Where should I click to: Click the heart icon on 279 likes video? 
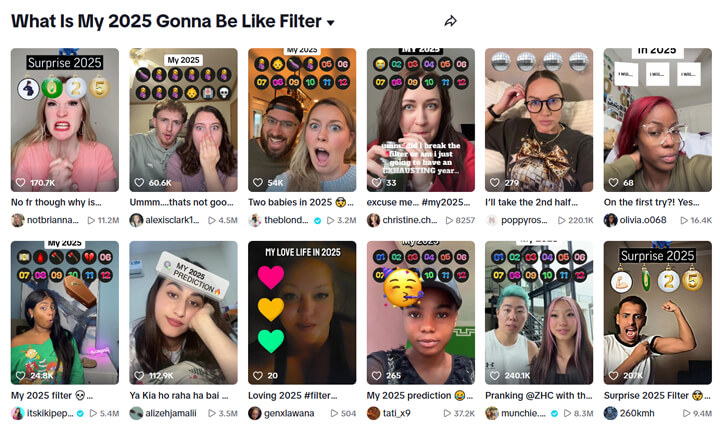point(495,182)
